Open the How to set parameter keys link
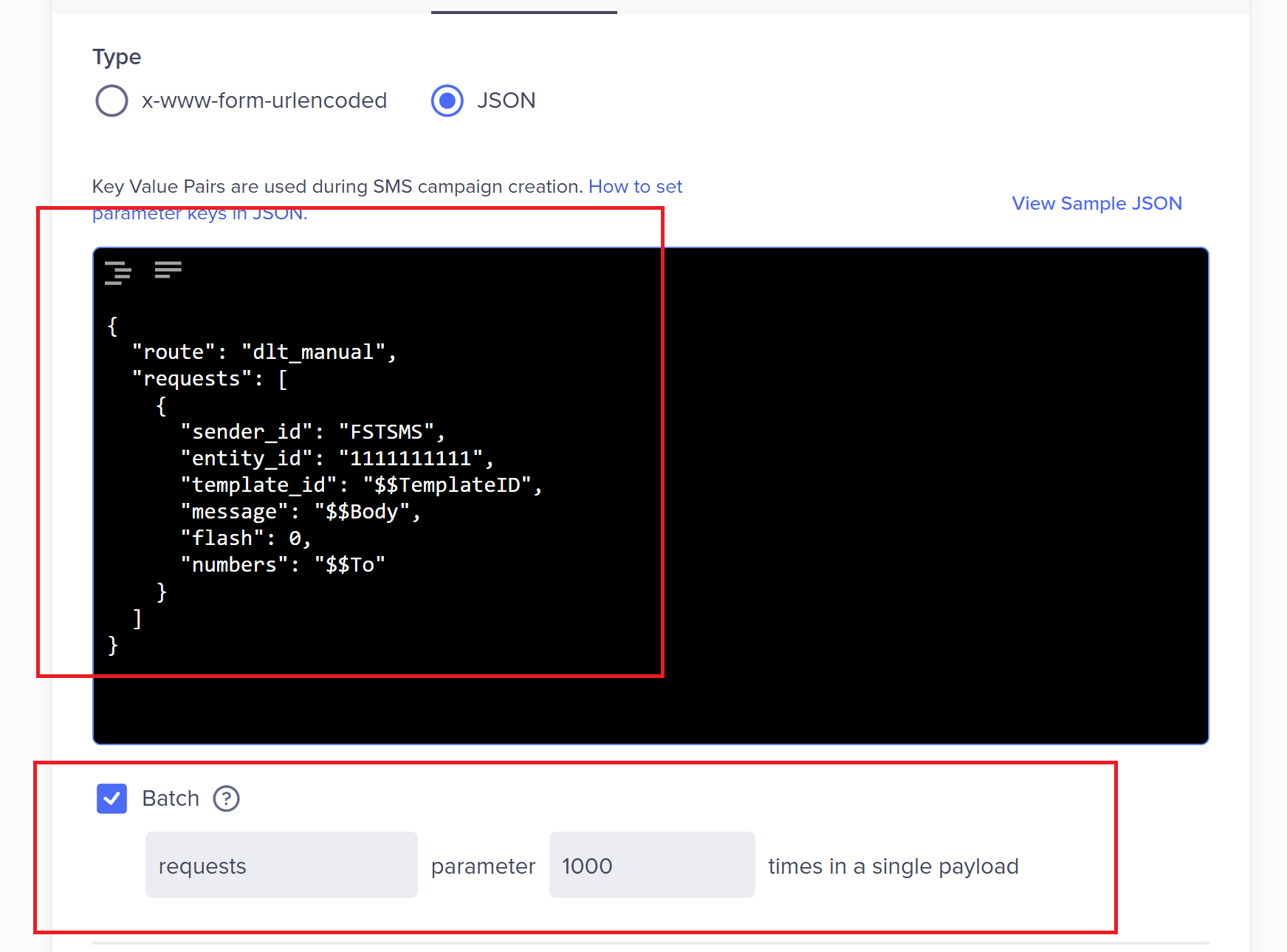The height and width of the screenshot is (952, 1287). click(634, 187)
